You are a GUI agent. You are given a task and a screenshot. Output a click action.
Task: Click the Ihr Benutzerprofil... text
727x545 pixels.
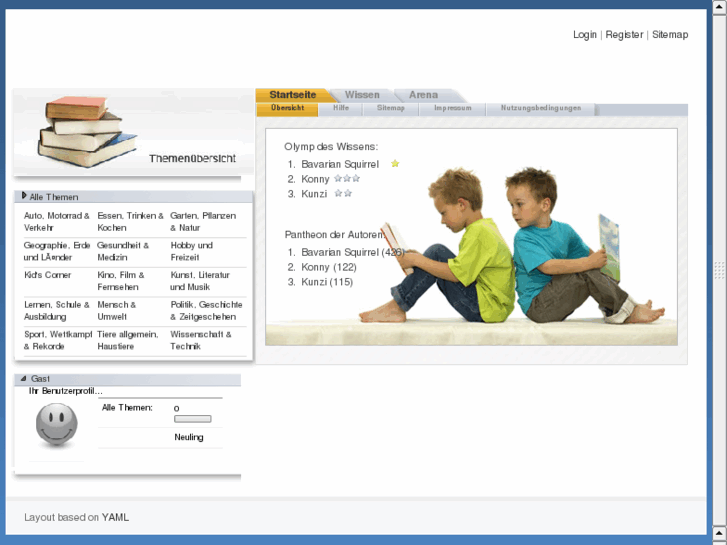coord(65,391)
